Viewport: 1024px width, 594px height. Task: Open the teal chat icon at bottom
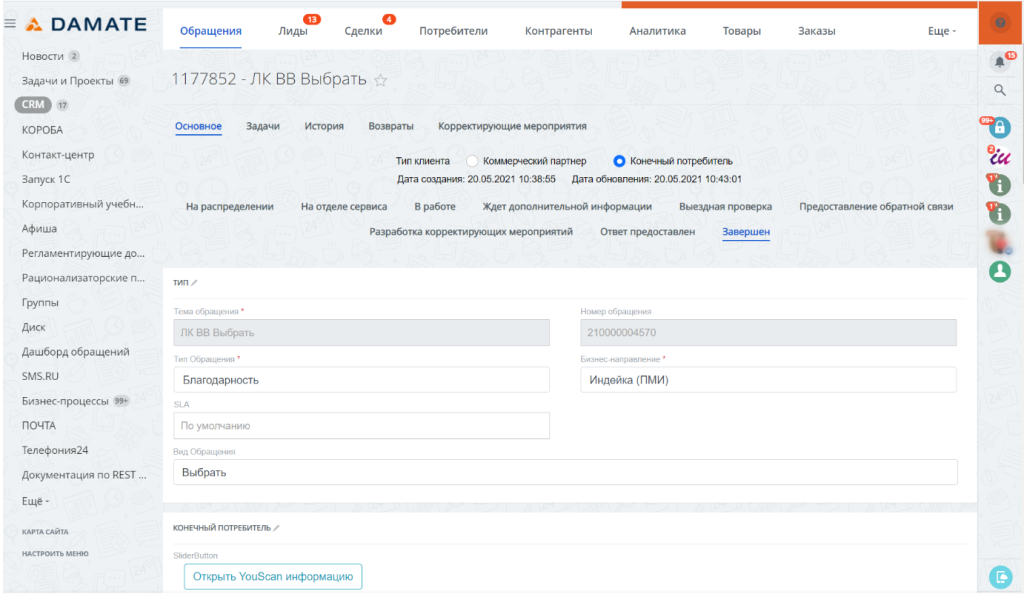click(1000, 577)
